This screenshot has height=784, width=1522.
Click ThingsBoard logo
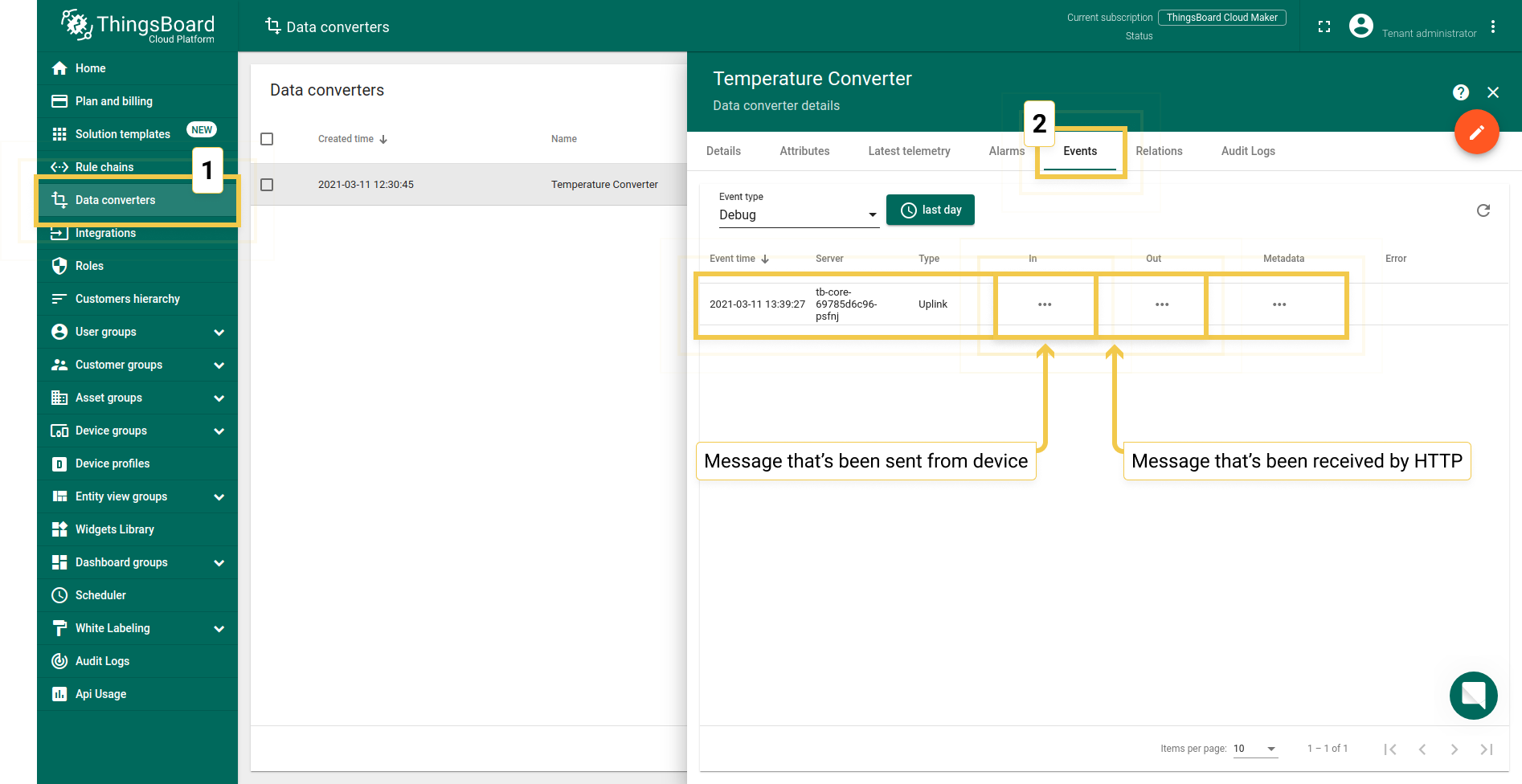pyautogui.click(x=137, y=27)
